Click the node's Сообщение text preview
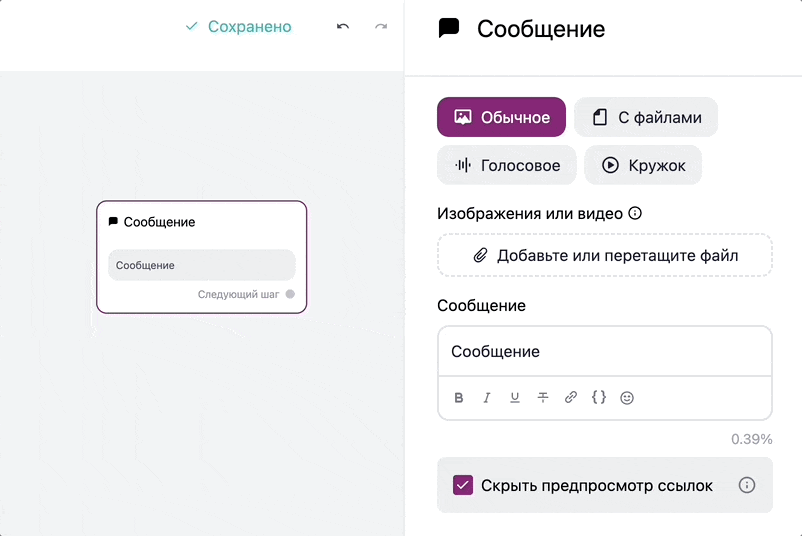802x536 pixels. pyautogui.click(x=202, y=265)
